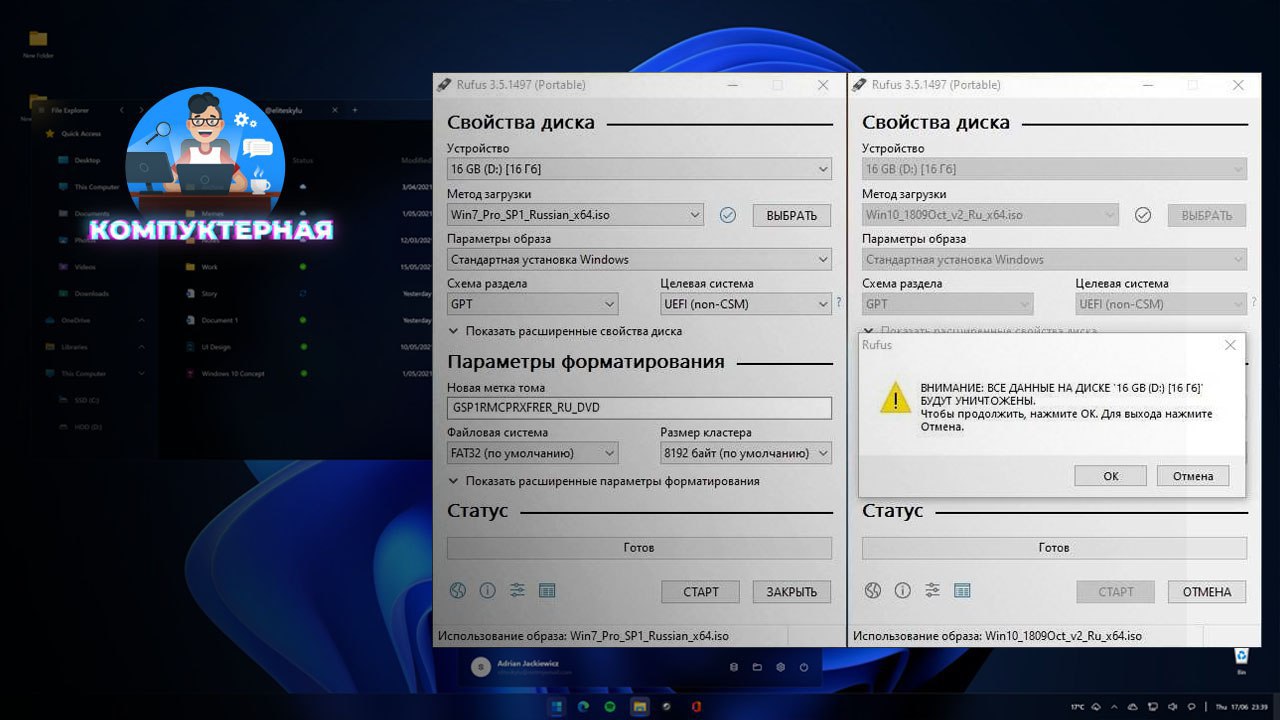
Task: Confirm the warning dialog with OK
Action: (x=1111, y=476)
